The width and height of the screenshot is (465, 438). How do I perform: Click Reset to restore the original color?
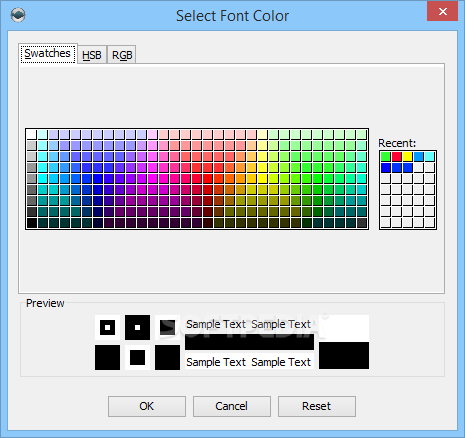pyautogui.click(x=317, y=406)
